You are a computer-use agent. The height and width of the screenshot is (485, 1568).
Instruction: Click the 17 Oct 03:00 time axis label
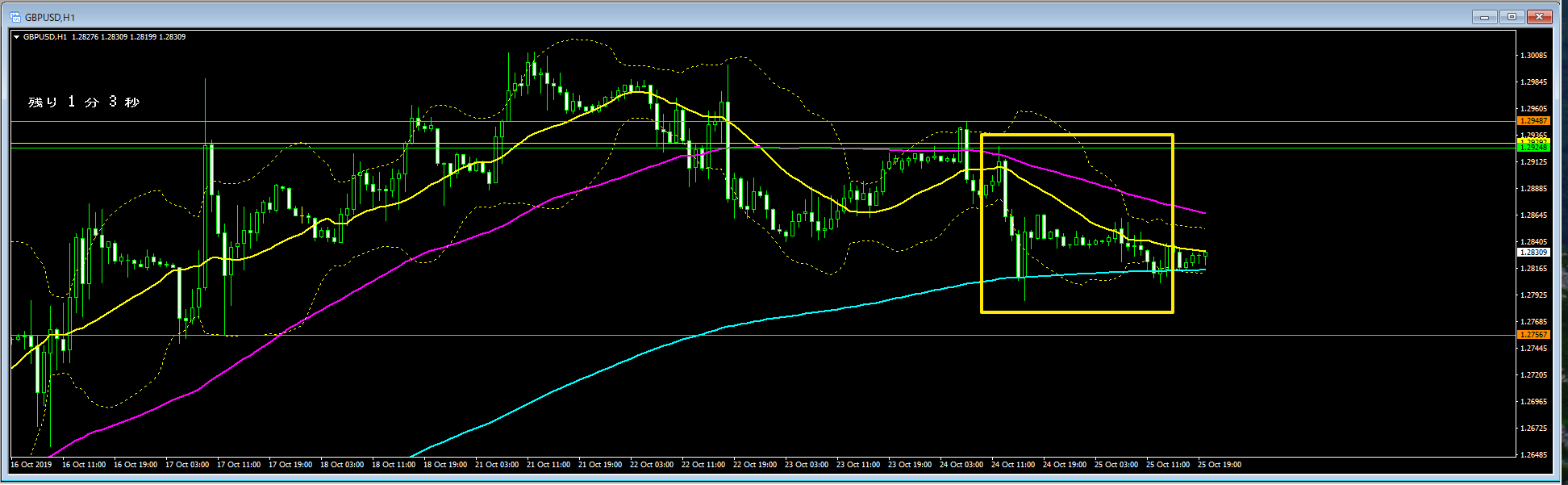(187, 465)
